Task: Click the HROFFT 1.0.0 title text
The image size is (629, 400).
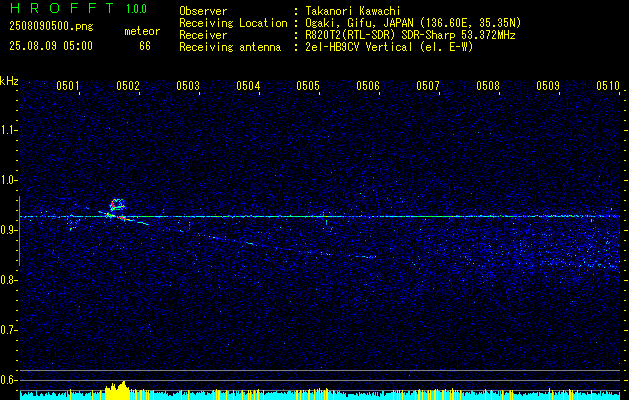Action: coord(78,8)
